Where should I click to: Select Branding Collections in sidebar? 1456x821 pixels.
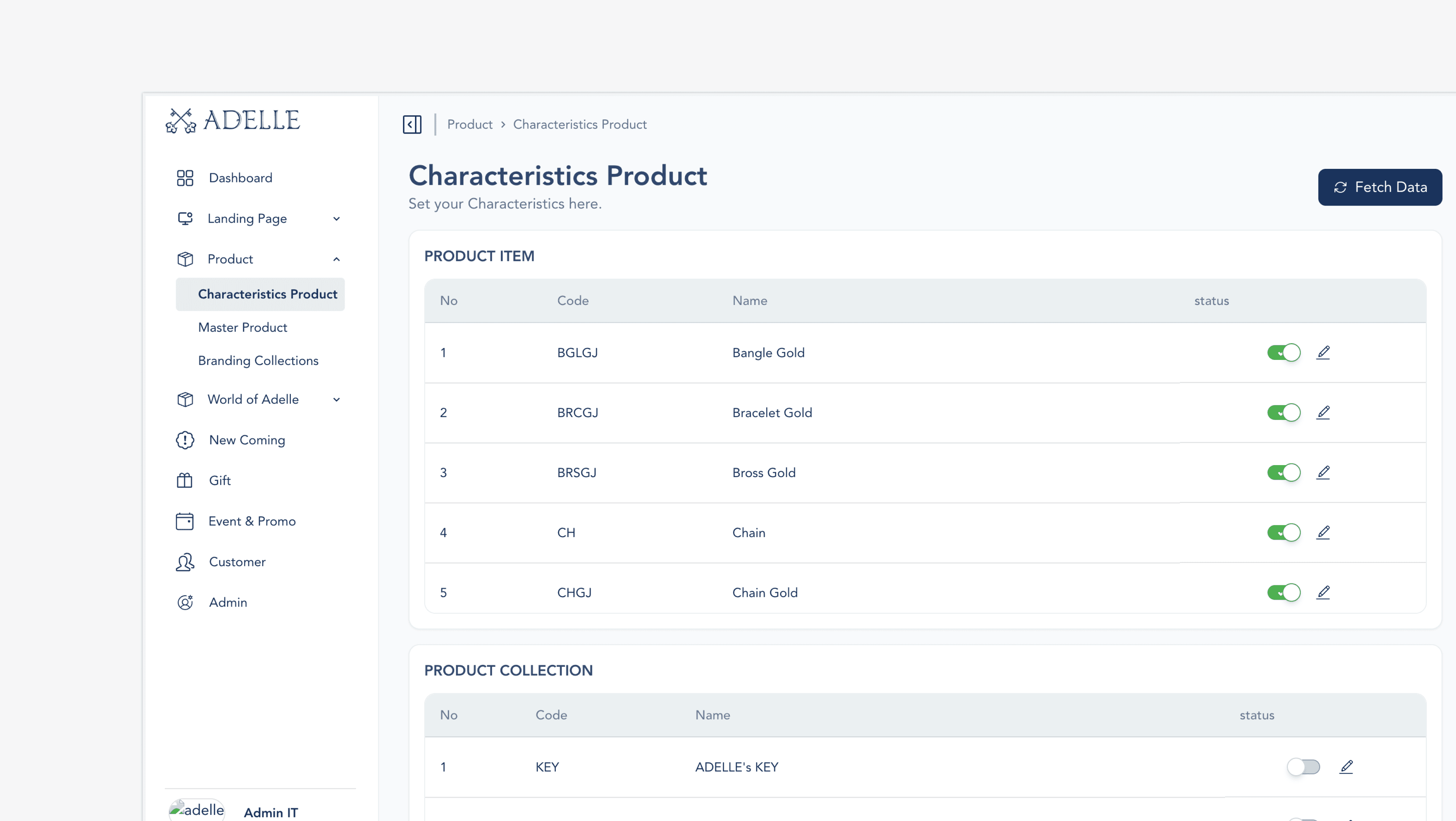click(x=258, y=361)
